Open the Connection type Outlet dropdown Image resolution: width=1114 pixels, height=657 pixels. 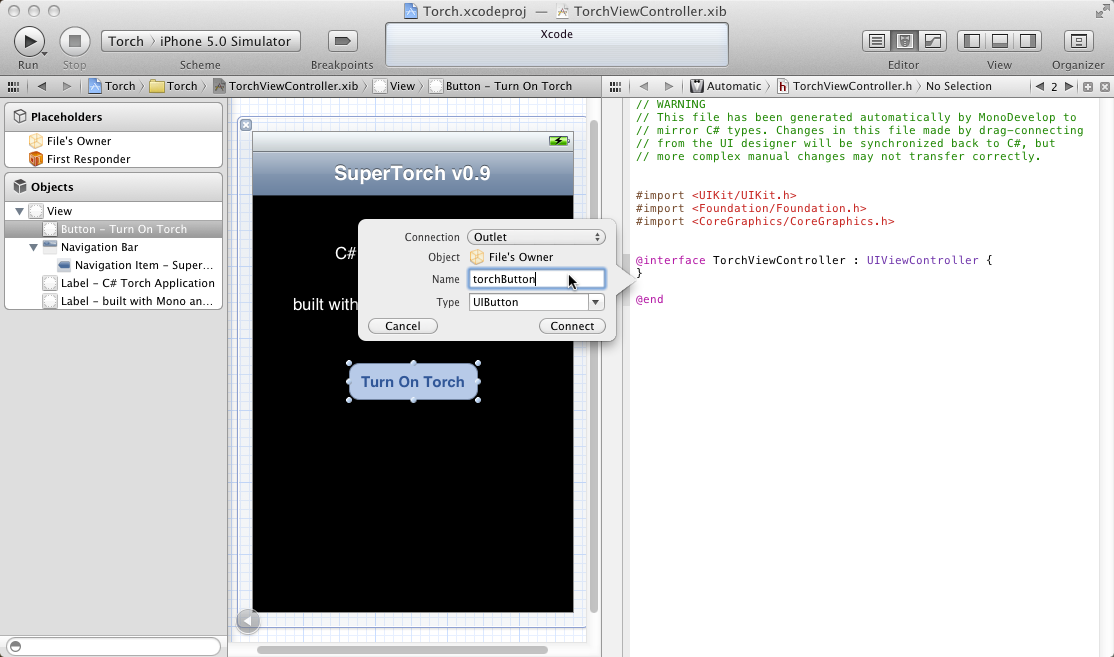click(x=536, y=237)
